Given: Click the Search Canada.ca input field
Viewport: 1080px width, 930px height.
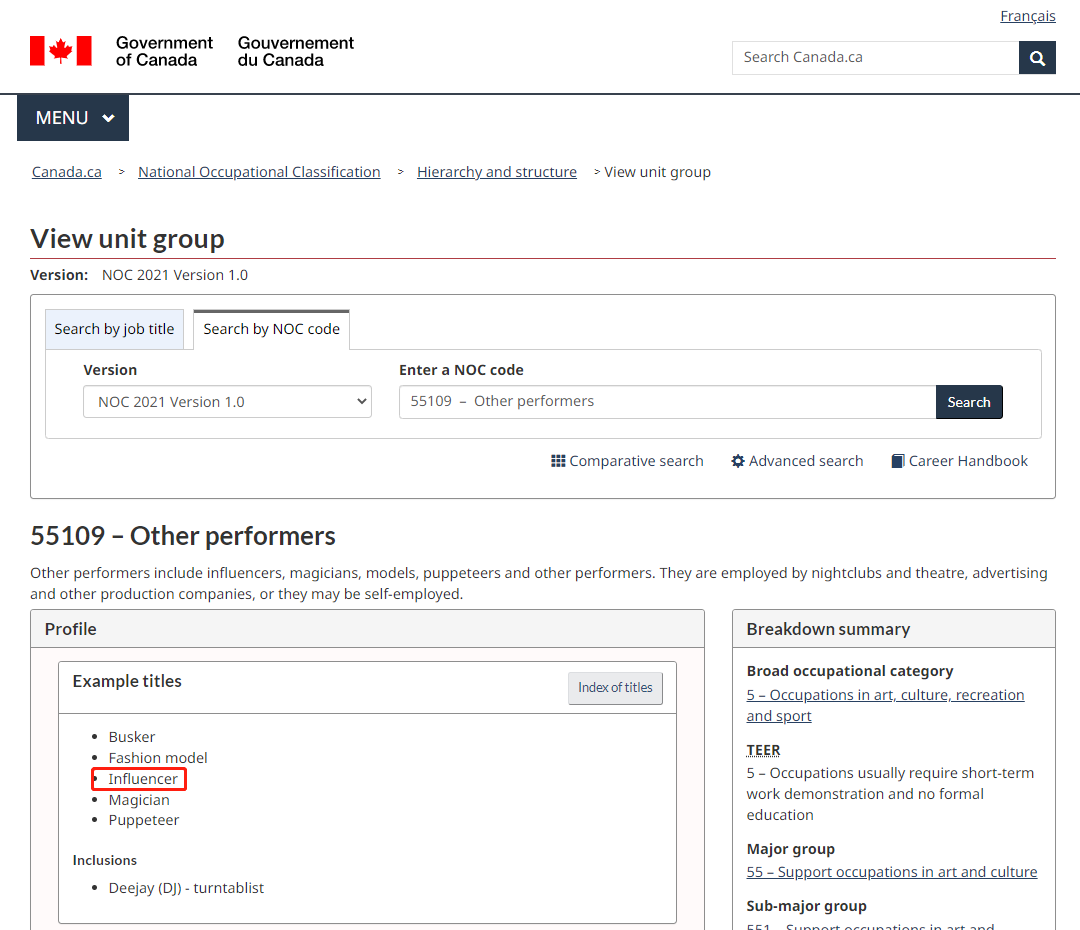Looking at the screenshot, I should 875,58.
